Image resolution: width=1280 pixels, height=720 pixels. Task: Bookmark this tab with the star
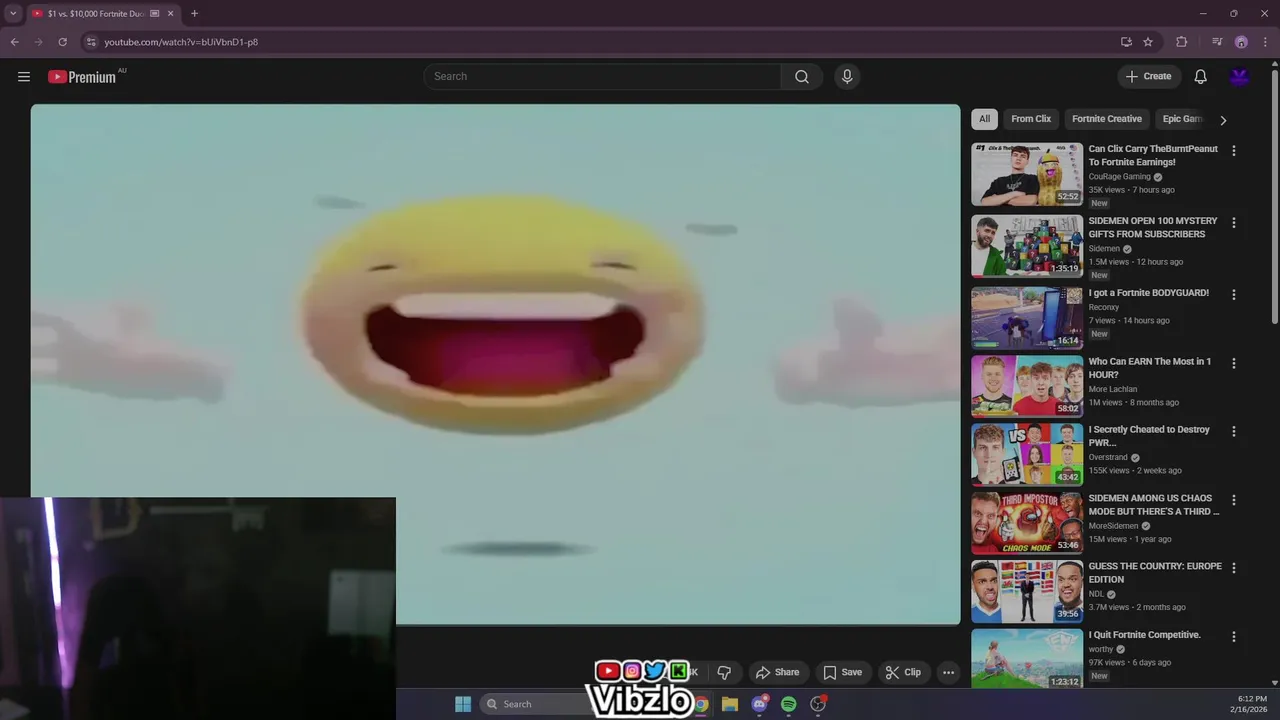pyautogui.click(x=1148, y=42)
